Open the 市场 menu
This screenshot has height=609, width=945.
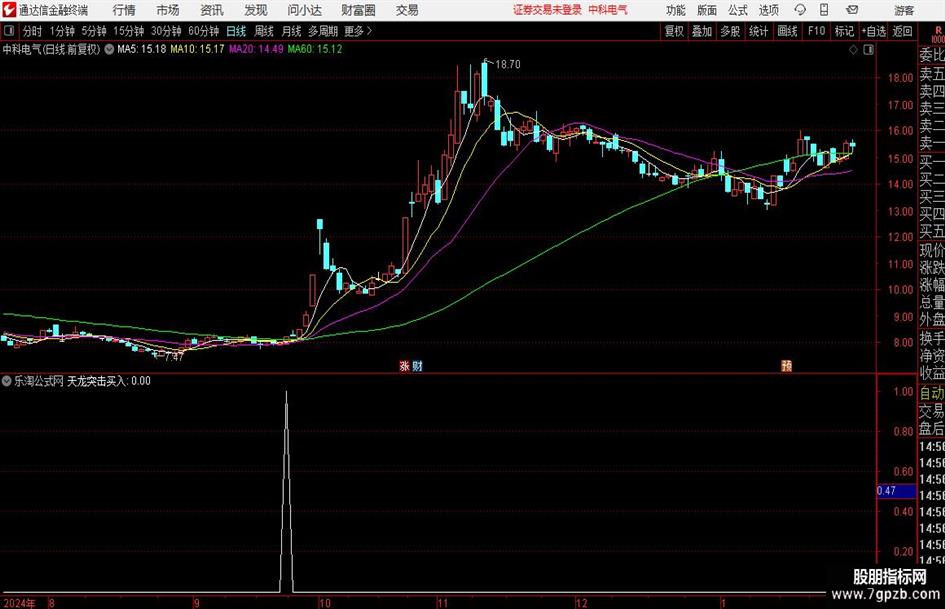click(168, 10)
